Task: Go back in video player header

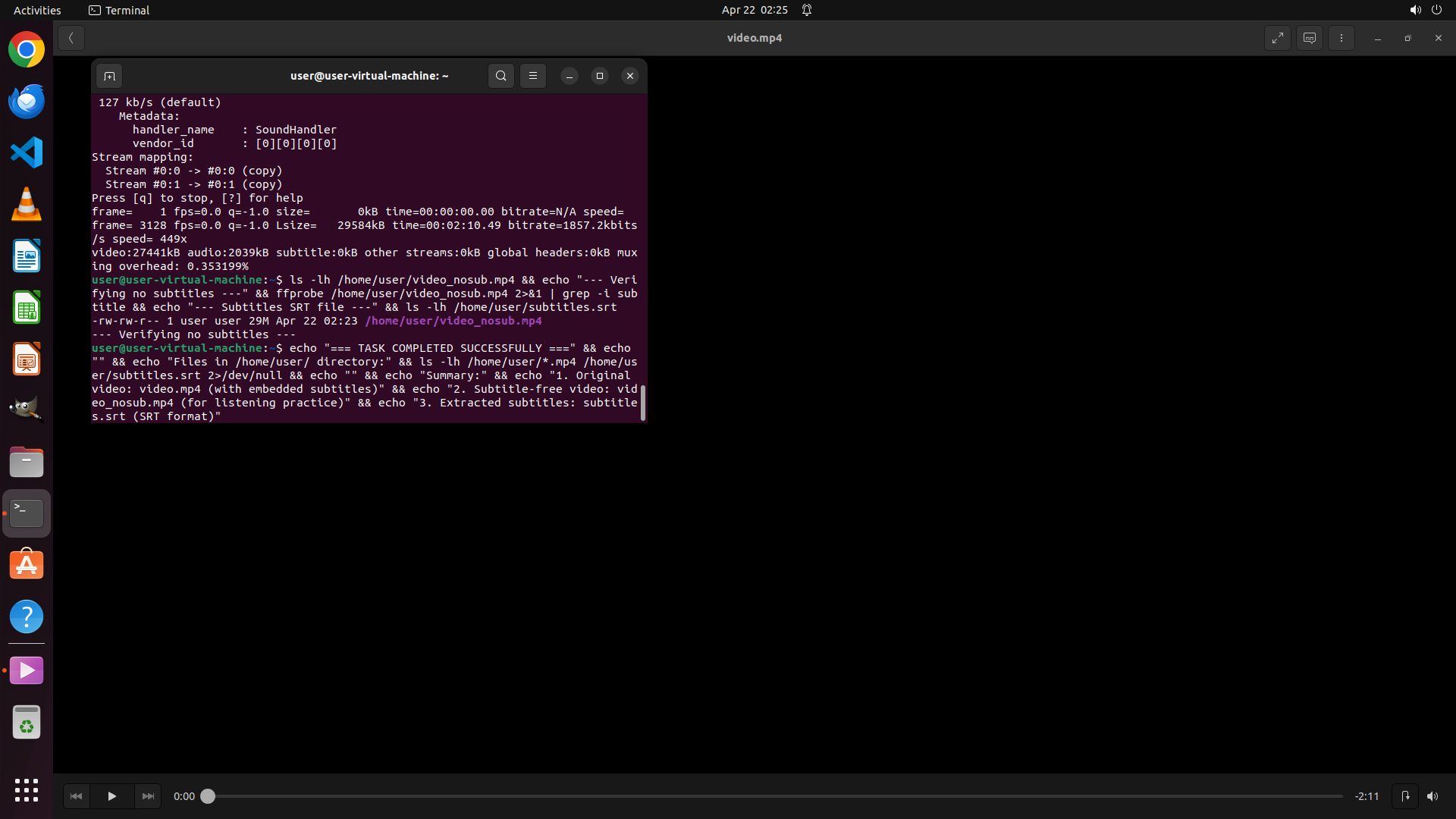Action: pyautogui.click(x=71, y=38)
